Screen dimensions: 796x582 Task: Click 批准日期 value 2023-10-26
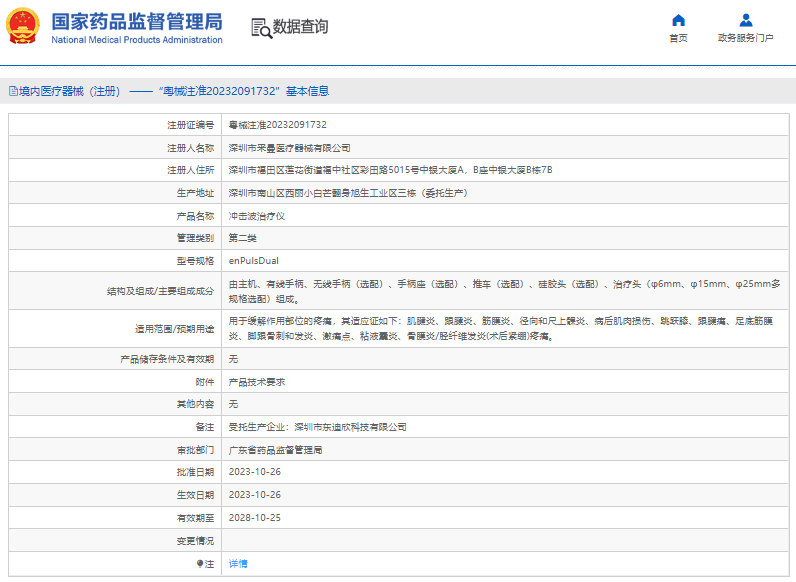[255, 472]
